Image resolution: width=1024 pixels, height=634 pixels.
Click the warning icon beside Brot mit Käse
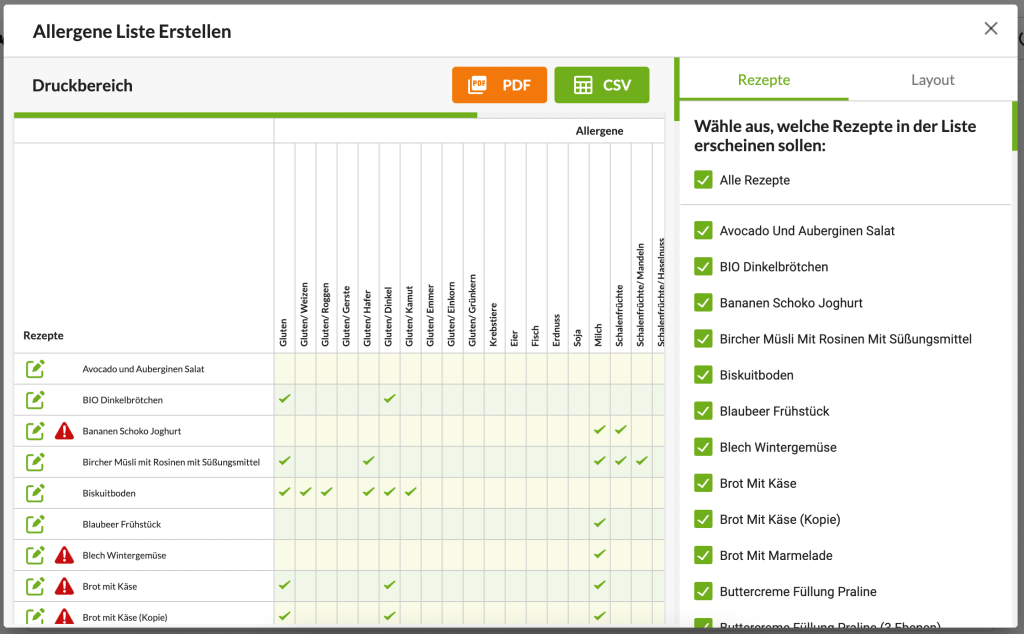pos(62,586)
